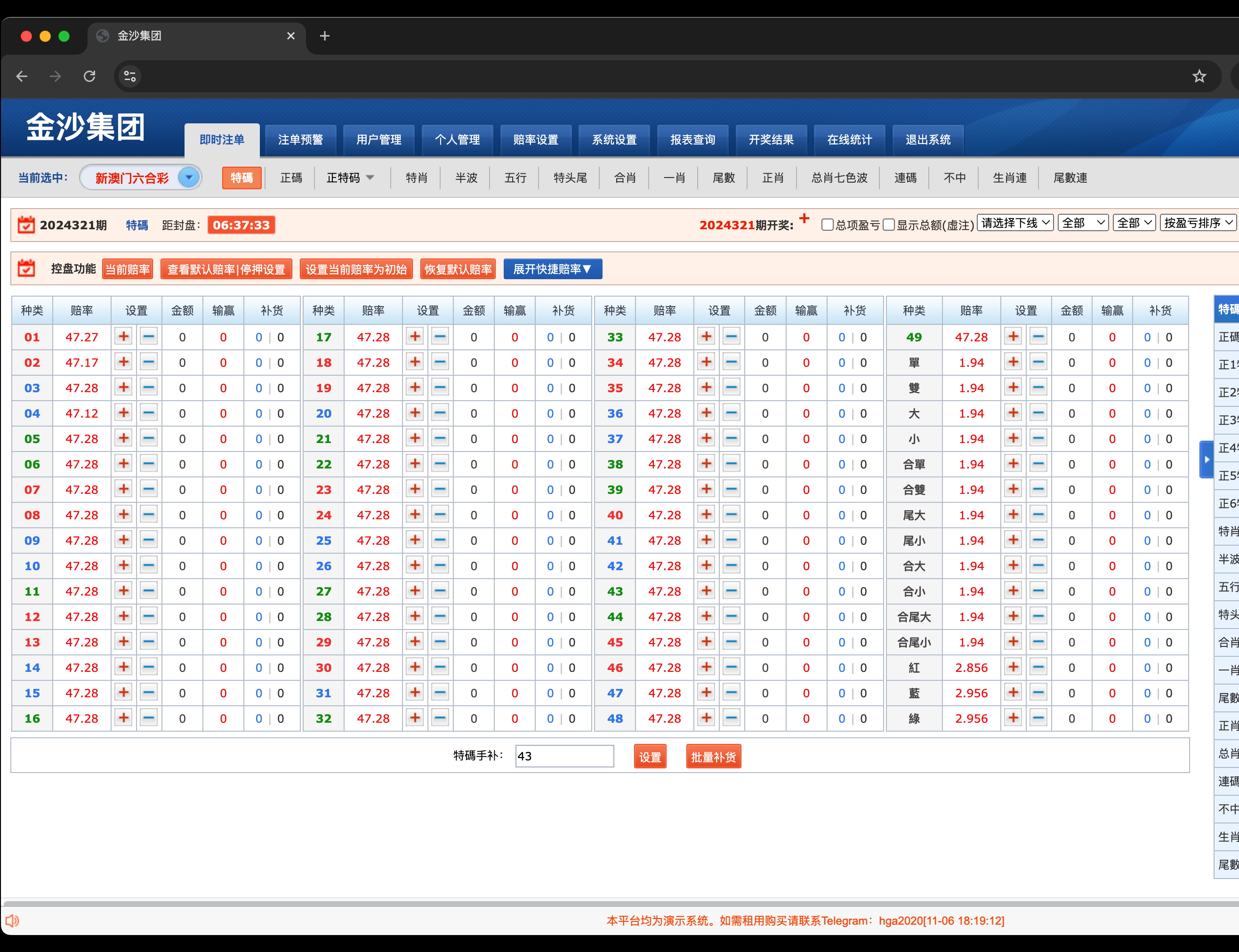Viewport: 1239px width, 952px height.
Task: Click the 恢复默认赔率 button
Action: point(458,269)
